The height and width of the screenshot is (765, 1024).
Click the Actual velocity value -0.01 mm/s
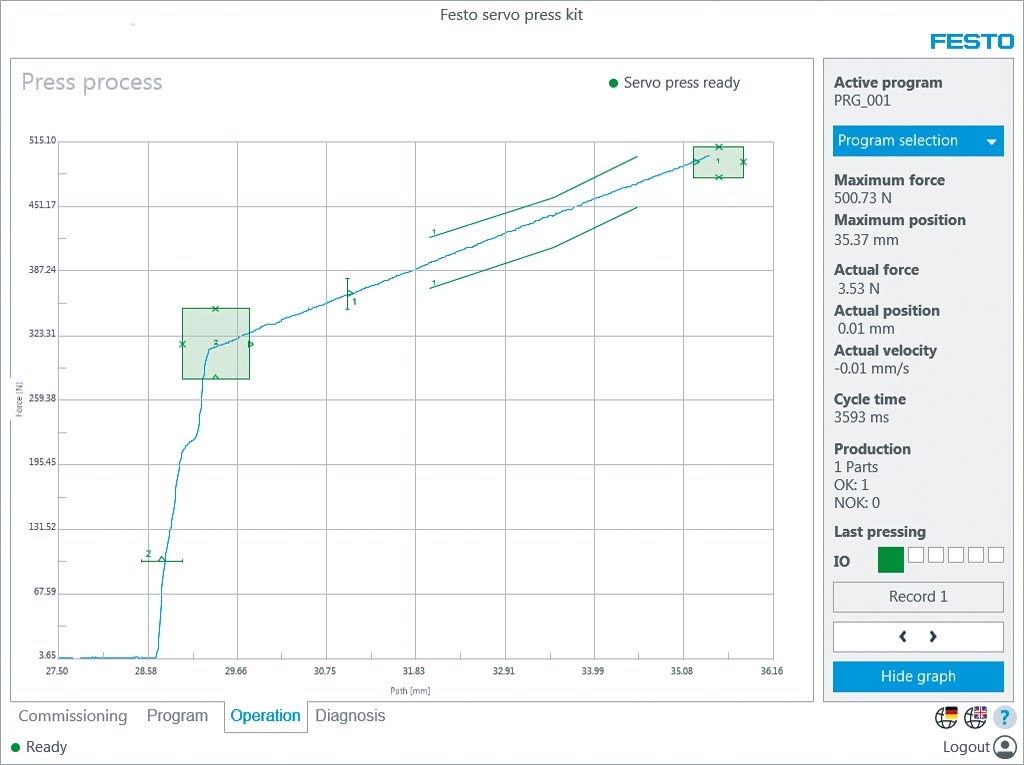pos(871,368)
